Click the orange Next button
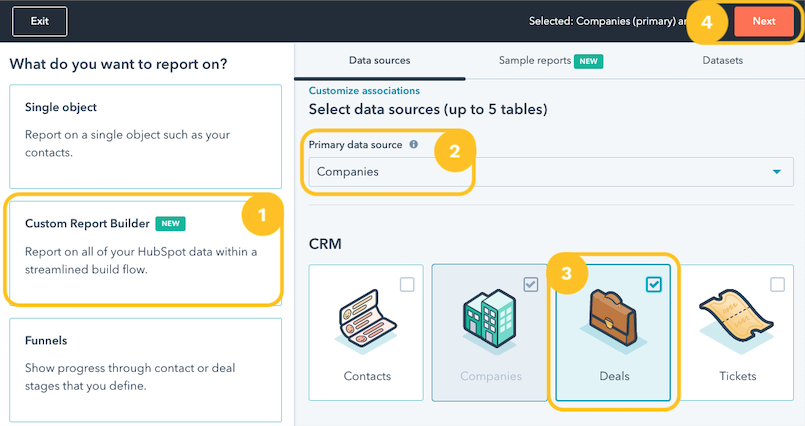 pos(763,21)
